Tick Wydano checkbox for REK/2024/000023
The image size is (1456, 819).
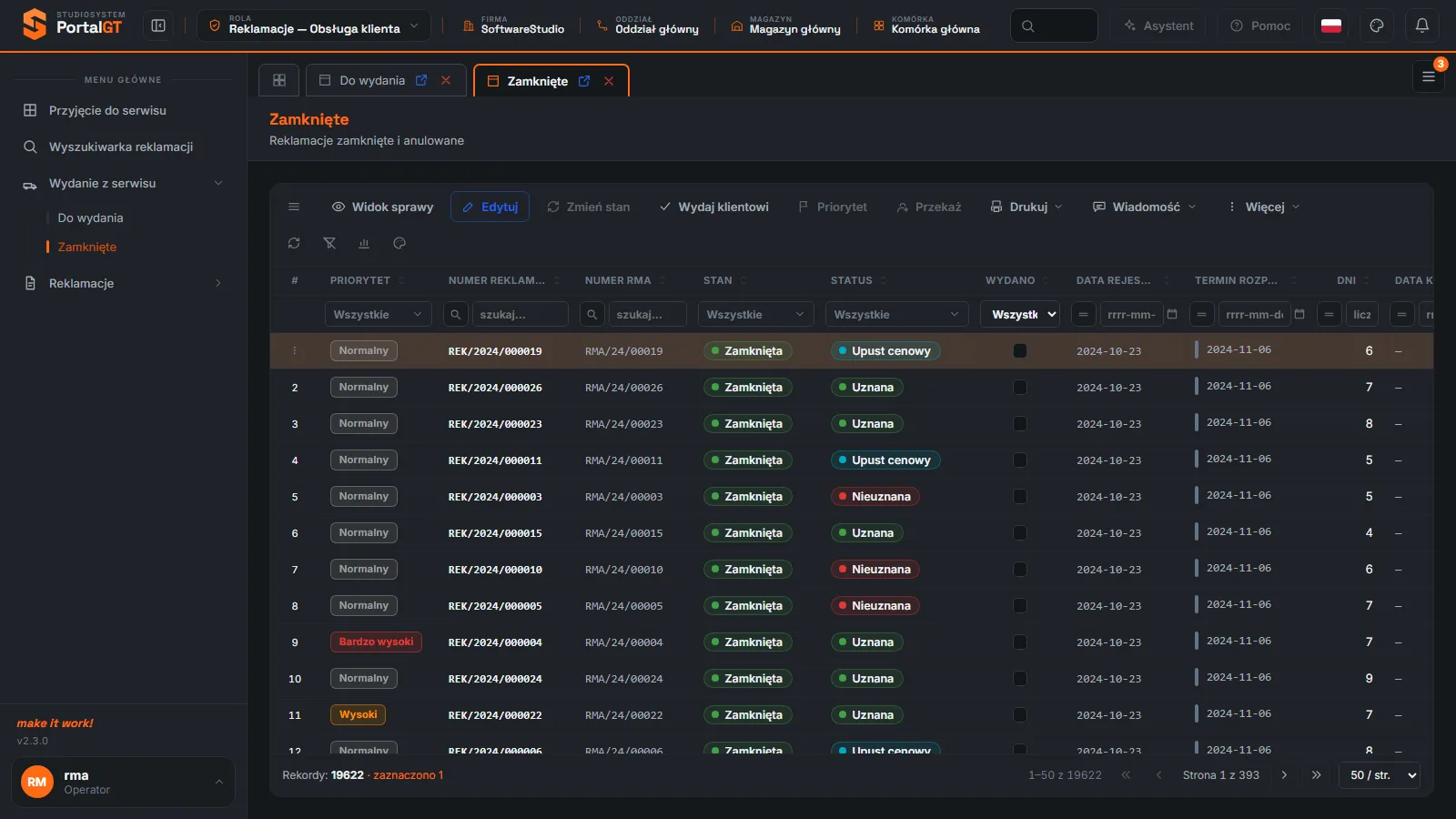coord(1020,423)
